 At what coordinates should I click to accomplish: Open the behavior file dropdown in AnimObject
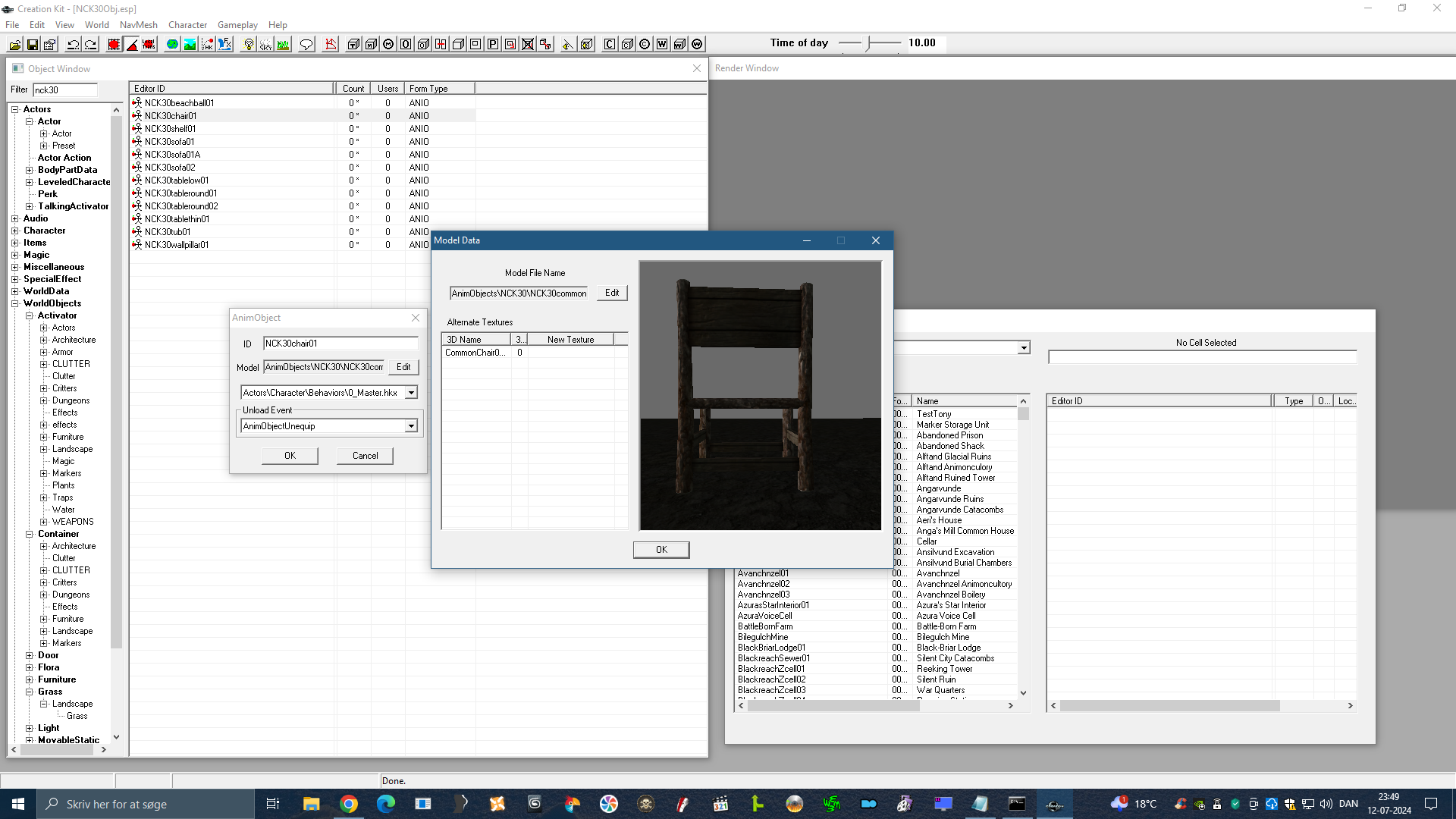(411, 393)
